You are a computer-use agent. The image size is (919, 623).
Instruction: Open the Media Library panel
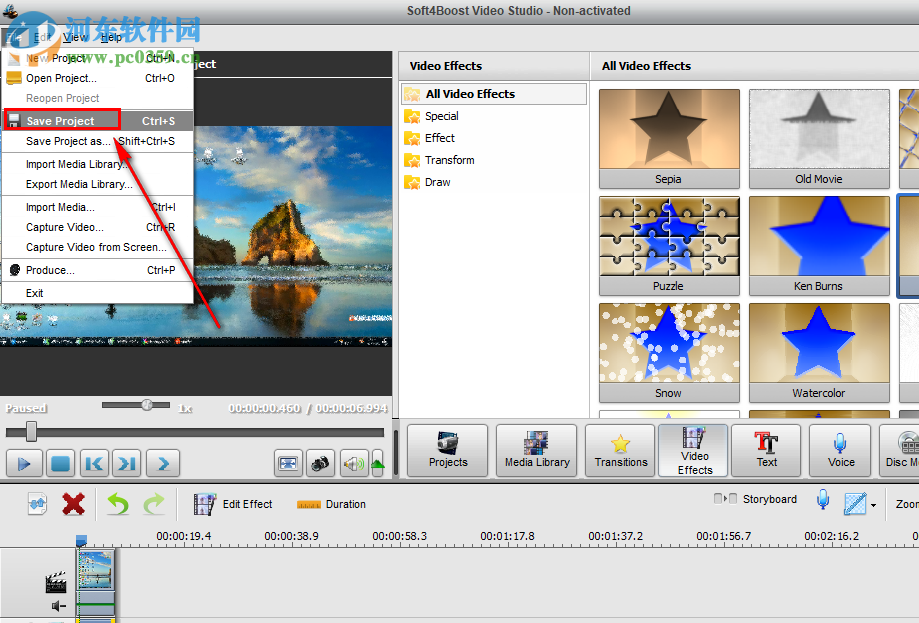(537, 450)
